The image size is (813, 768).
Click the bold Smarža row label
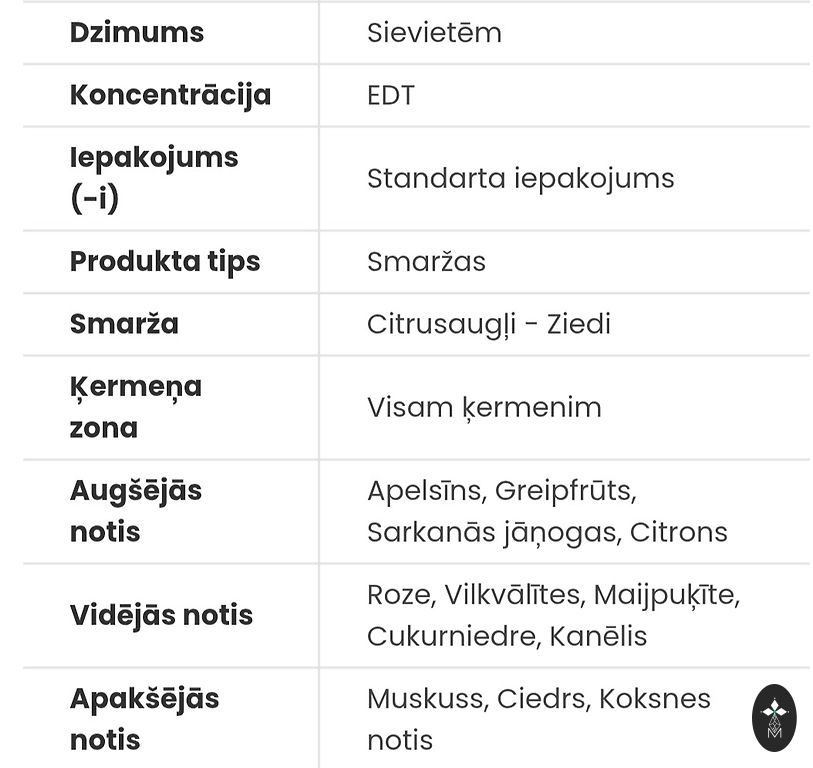[x=124, y=324]
